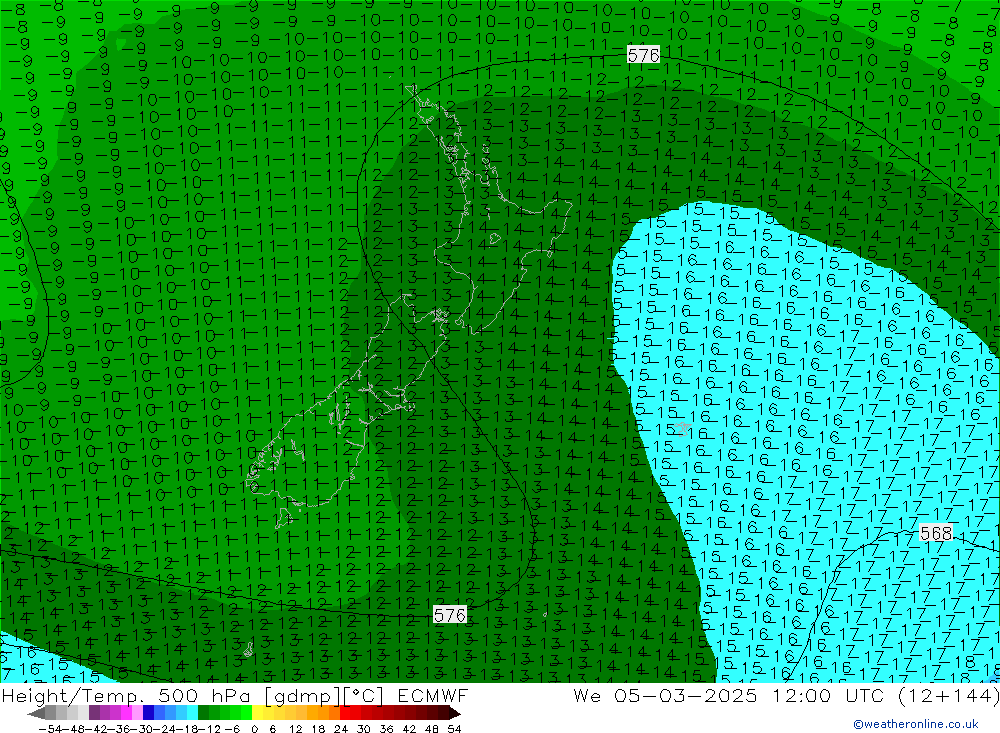Select the "ECMWF" model name
Viewport: 1000px width, 733px height.
pyautogui.click(x=432, y=695)
